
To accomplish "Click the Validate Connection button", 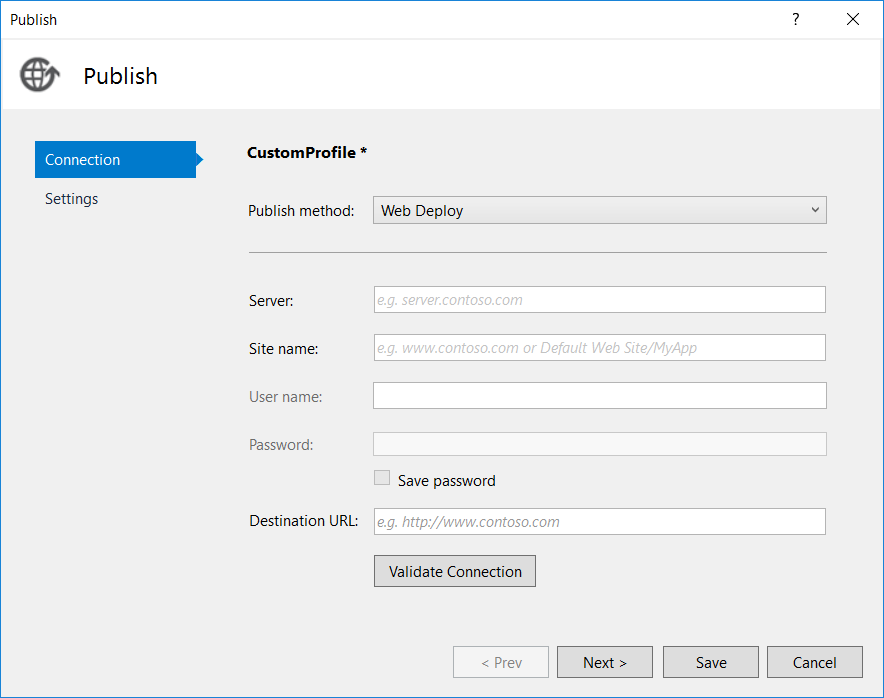I will click(454, 571).
